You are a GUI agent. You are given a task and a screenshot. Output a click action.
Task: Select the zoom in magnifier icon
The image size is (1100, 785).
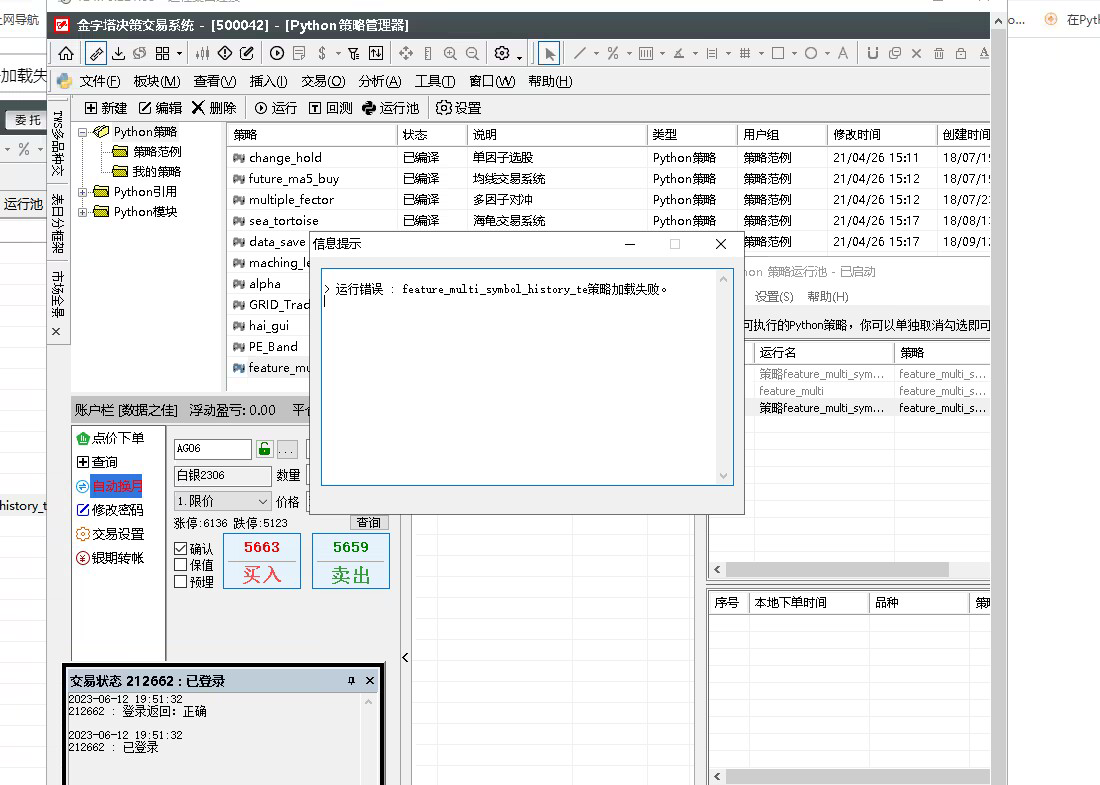pos(450,53)
